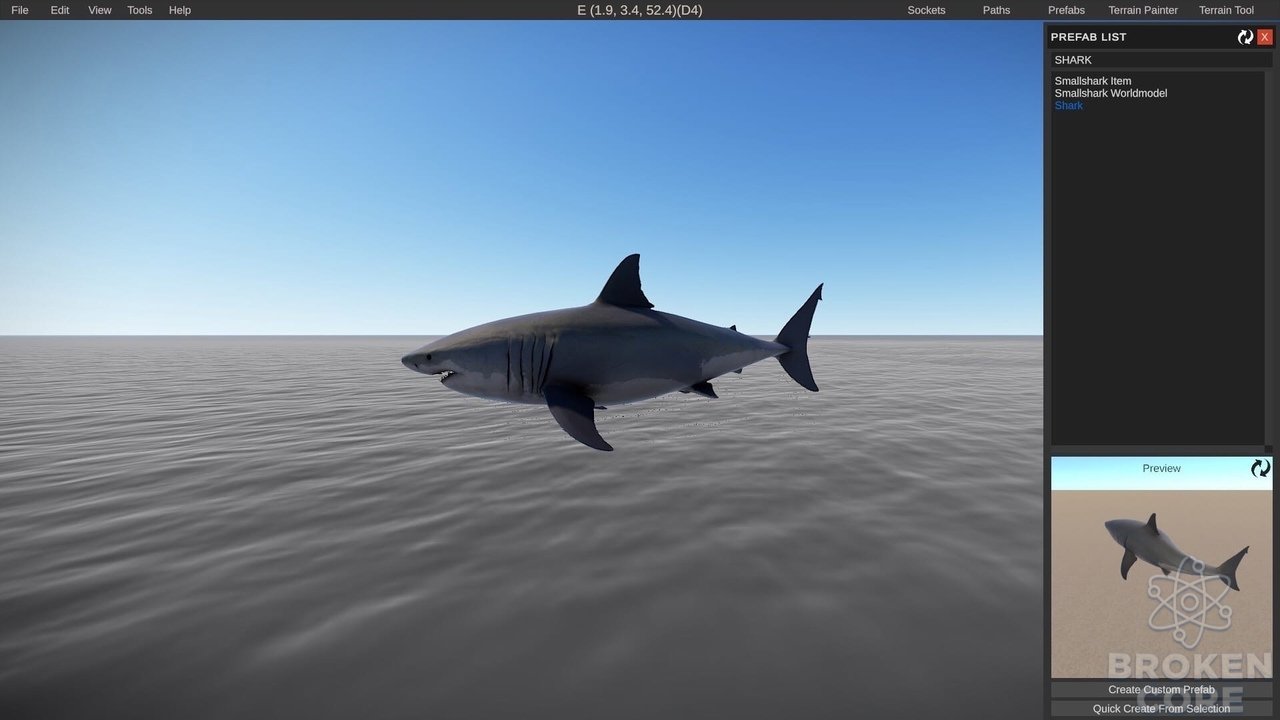Refresh the Prefab List panel
This screenshot has width=1280, height=720.
[x=1245, y=37]
